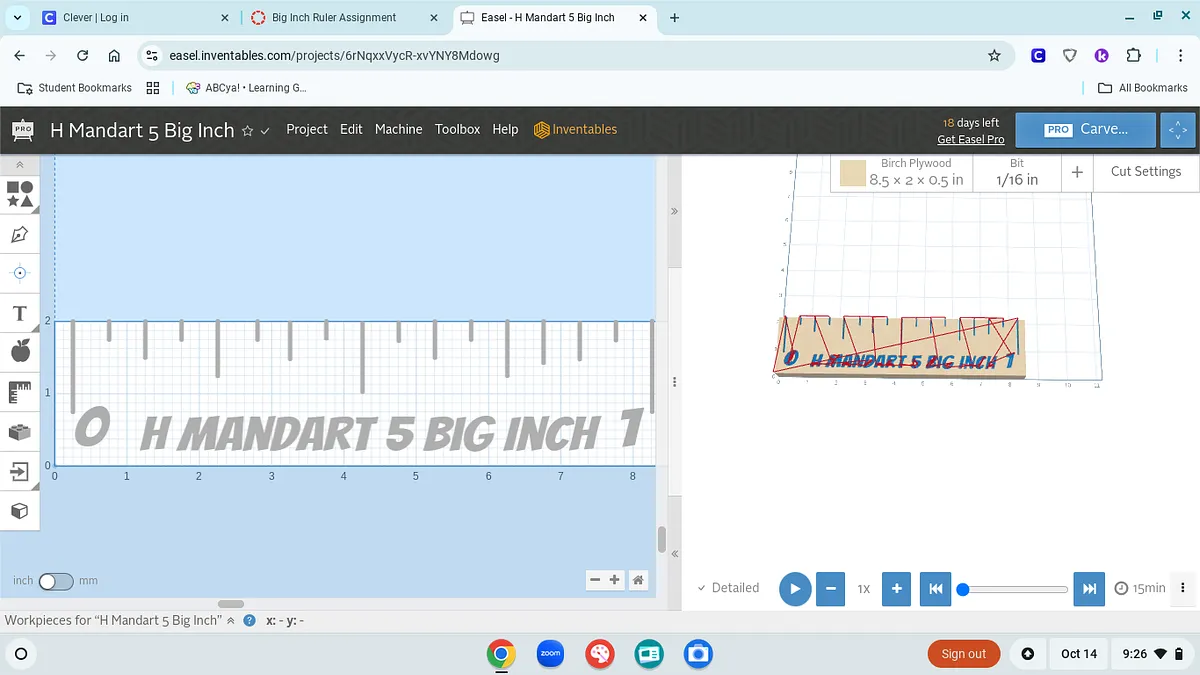This screenshot has height=675, width=1200.
Task: Toggle inch to mm units switch
Action: pyautogui.click(x=56, y=581)
